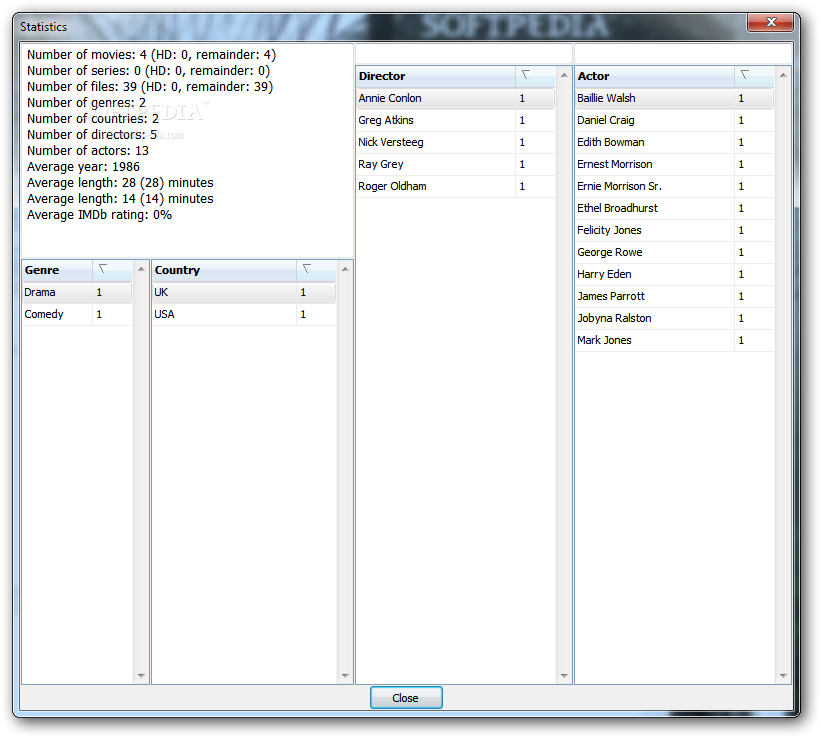Click the Director list scroll-down arrow
This screenshot has height=738, width=821.
[564, 676]
